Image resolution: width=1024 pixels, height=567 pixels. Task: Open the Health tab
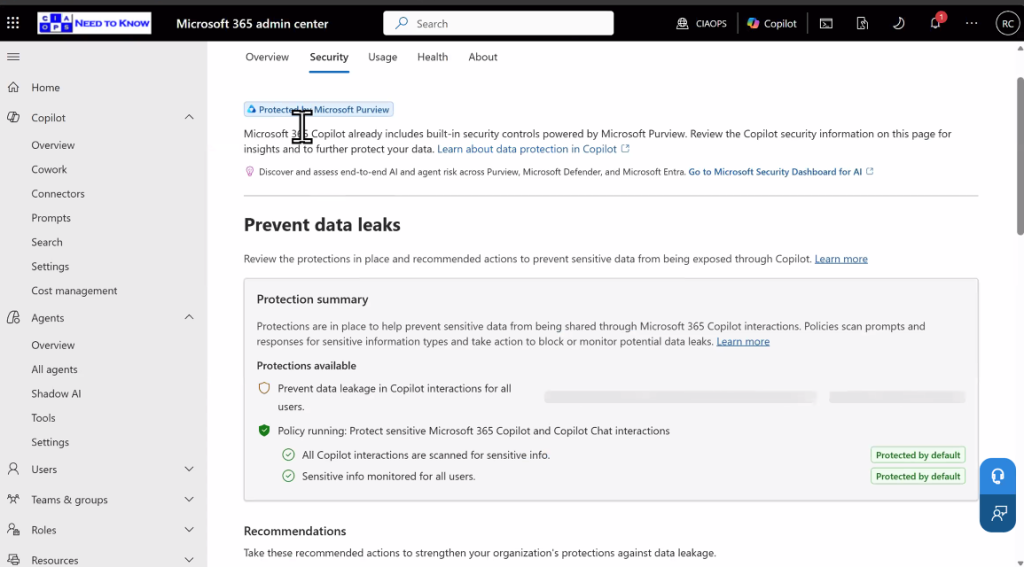coord(432,57)
